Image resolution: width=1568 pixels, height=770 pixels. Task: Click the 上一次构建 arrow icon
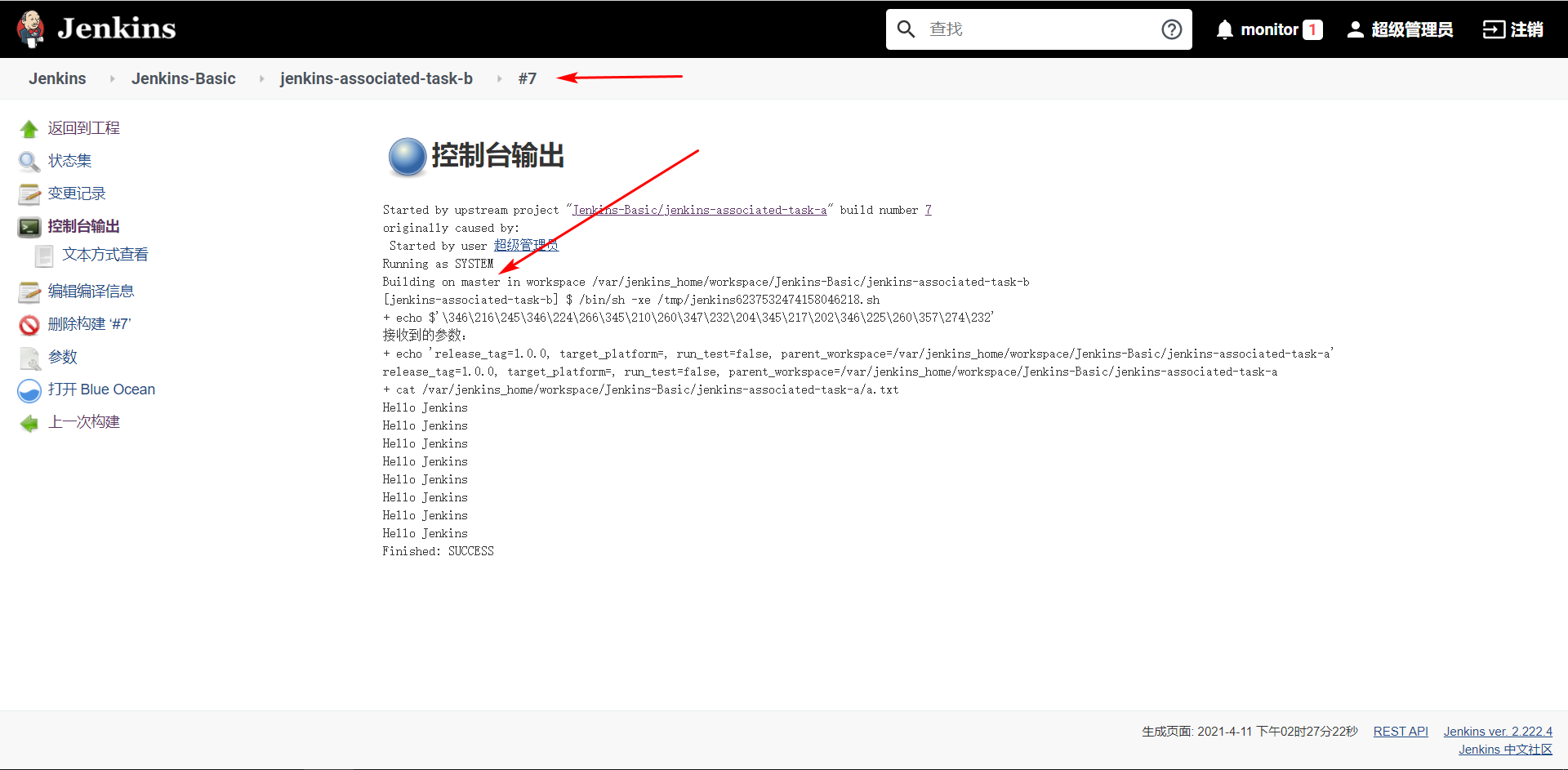coord(29,422)
